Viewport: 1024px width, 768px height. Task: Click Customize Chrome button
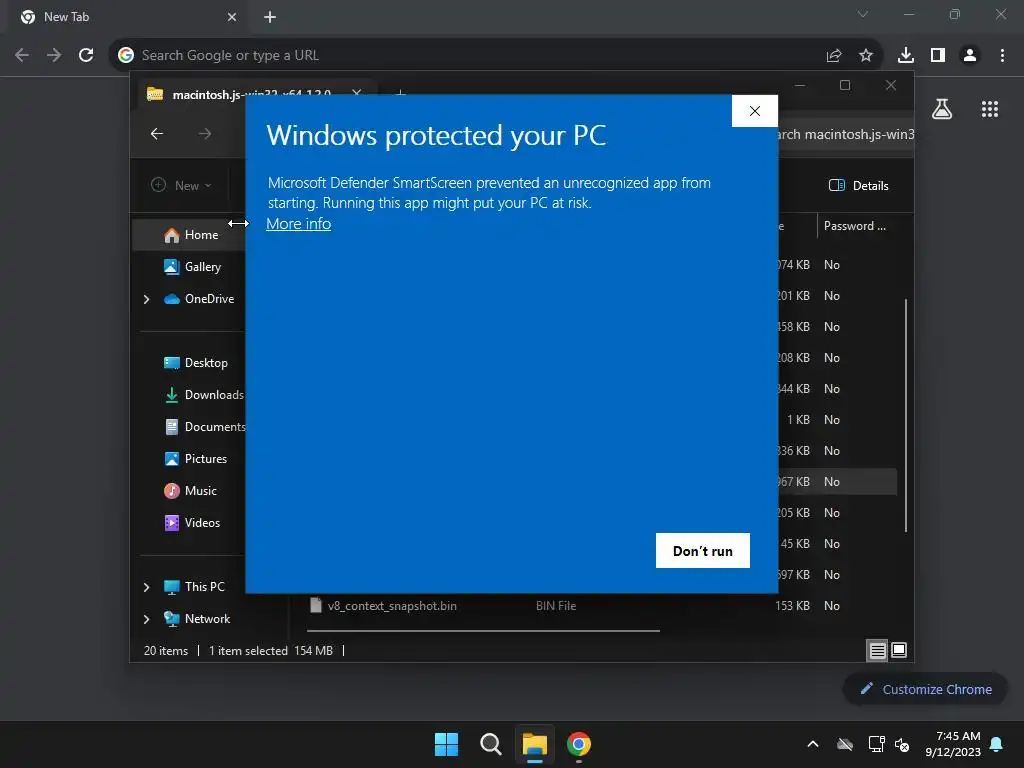pos(925,689)
